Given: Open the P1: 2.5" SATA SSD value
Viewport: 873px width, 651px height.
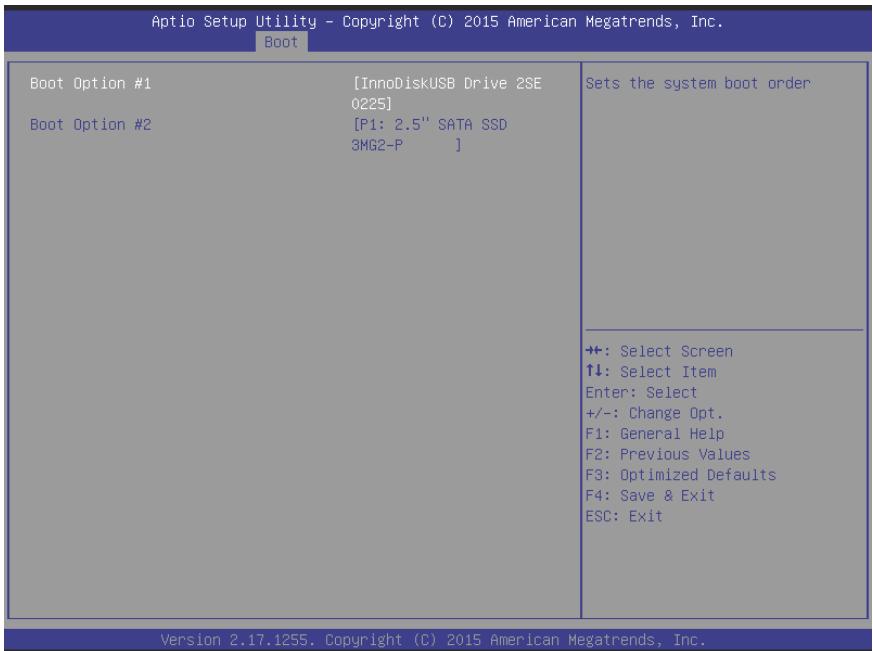Looking at the screenshot, I should 430,135.
